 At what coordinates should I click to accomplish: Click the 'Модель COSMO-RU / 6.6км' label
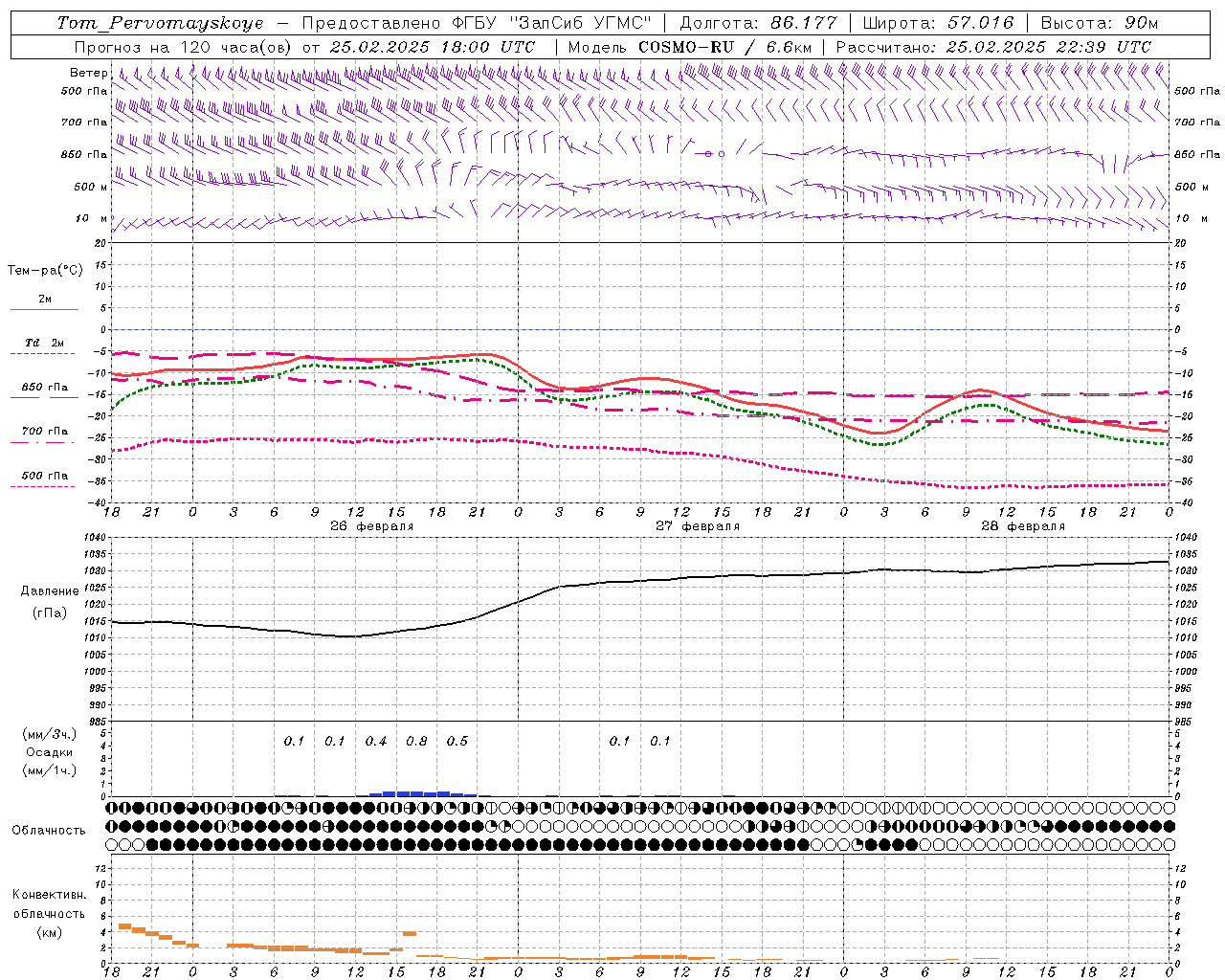click(690, 47)
